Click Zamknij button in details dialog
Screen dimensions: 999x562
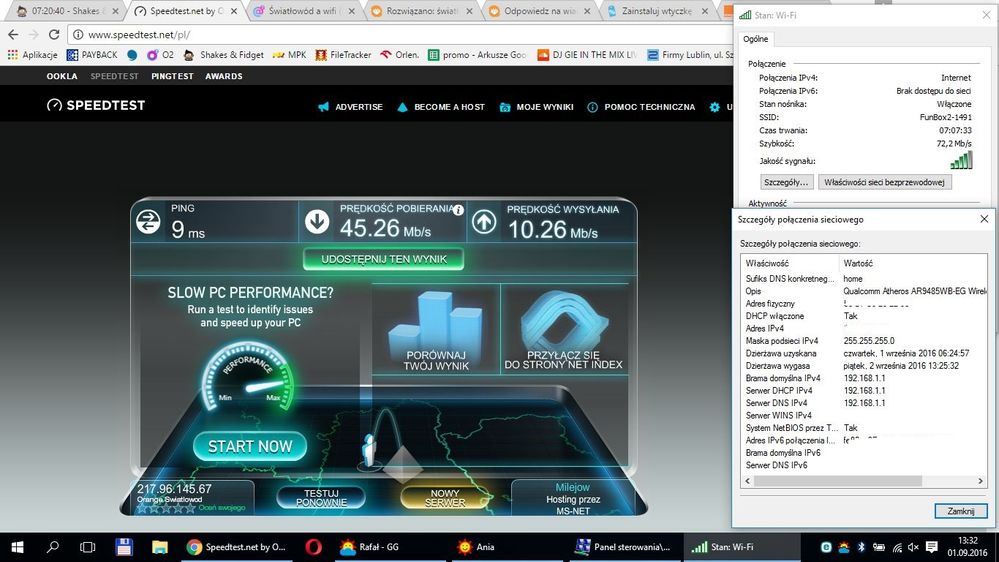coord(961,511)
